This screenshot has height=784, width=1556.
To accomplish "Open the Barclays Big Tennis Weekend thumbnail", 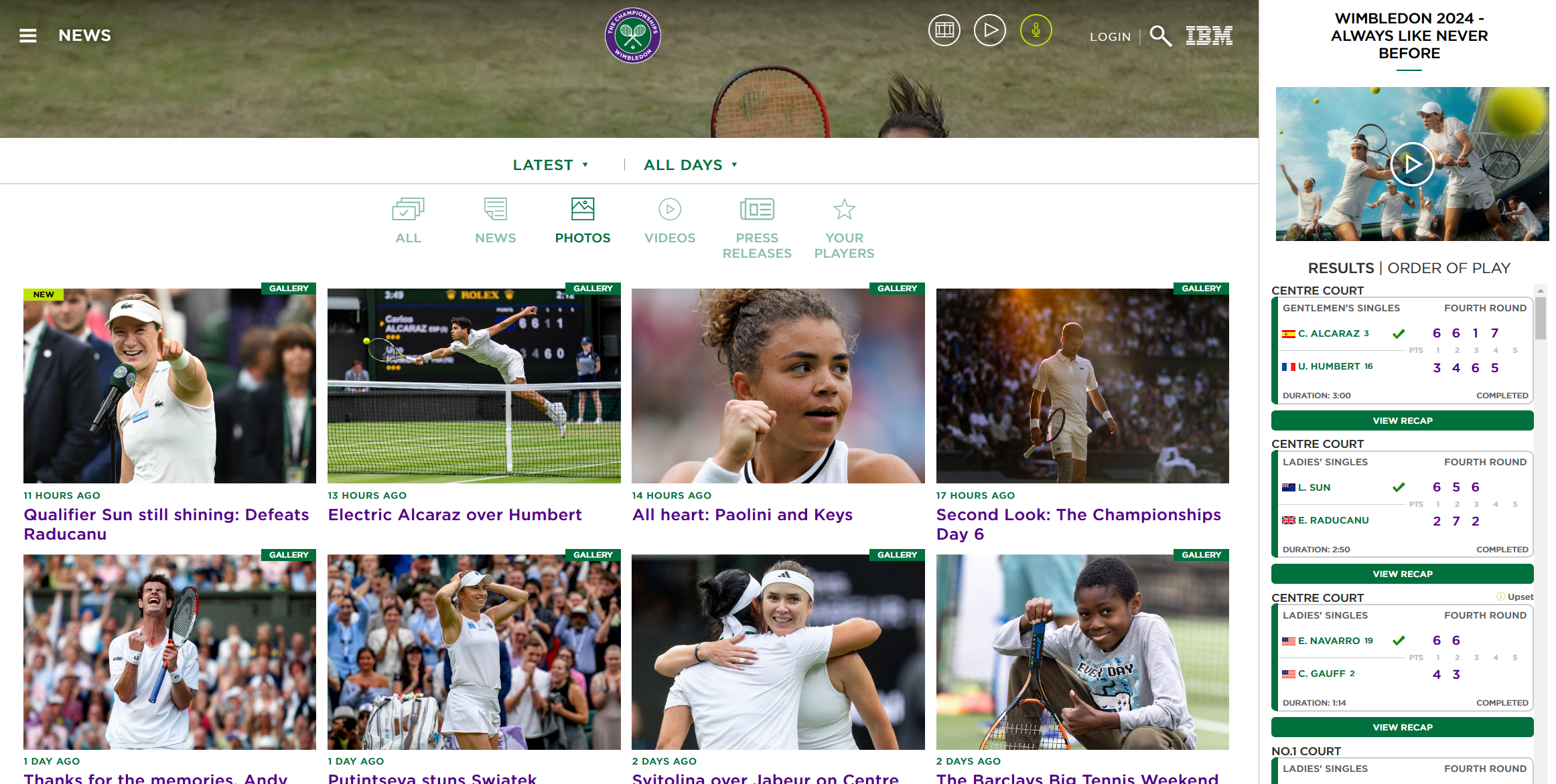I will tap(1082, 652).
